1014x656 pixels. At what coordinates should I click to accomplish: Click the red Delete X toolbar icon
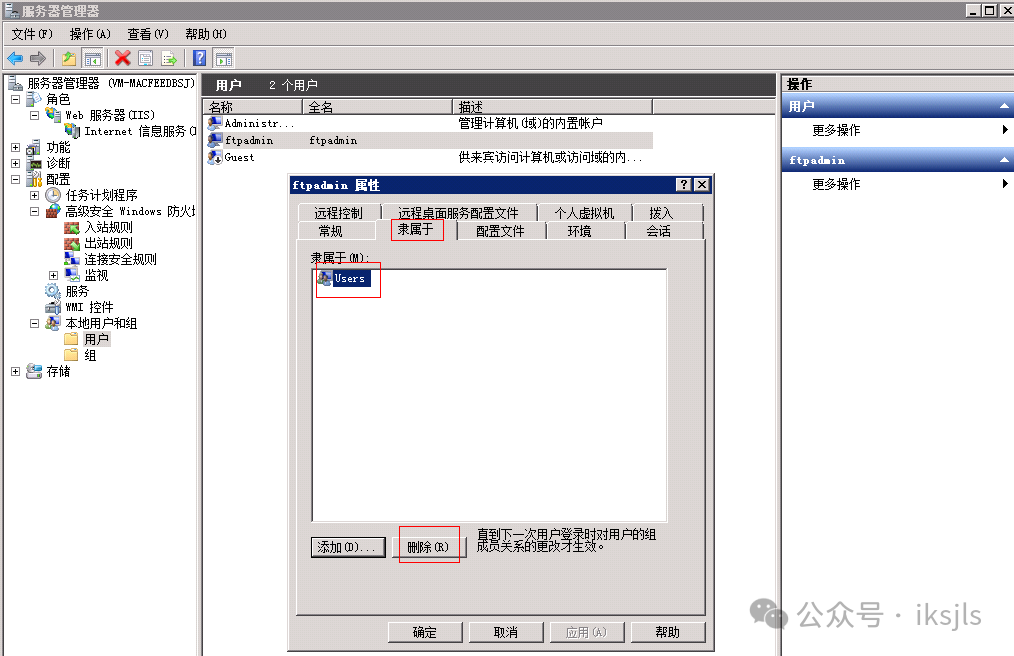click(x=122, y=59)
